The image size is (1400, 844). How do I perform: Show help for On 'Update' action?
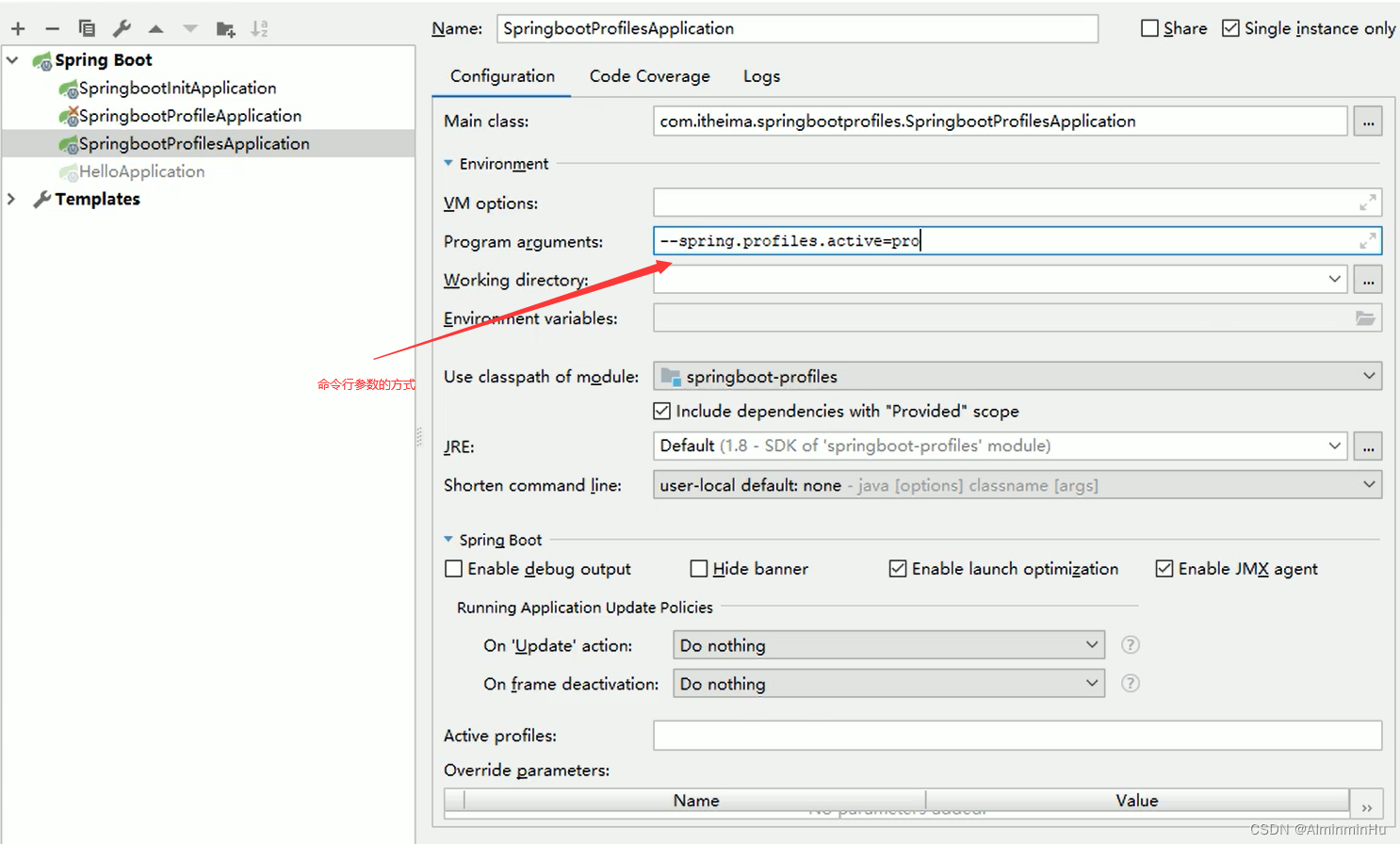(1131, 645)
